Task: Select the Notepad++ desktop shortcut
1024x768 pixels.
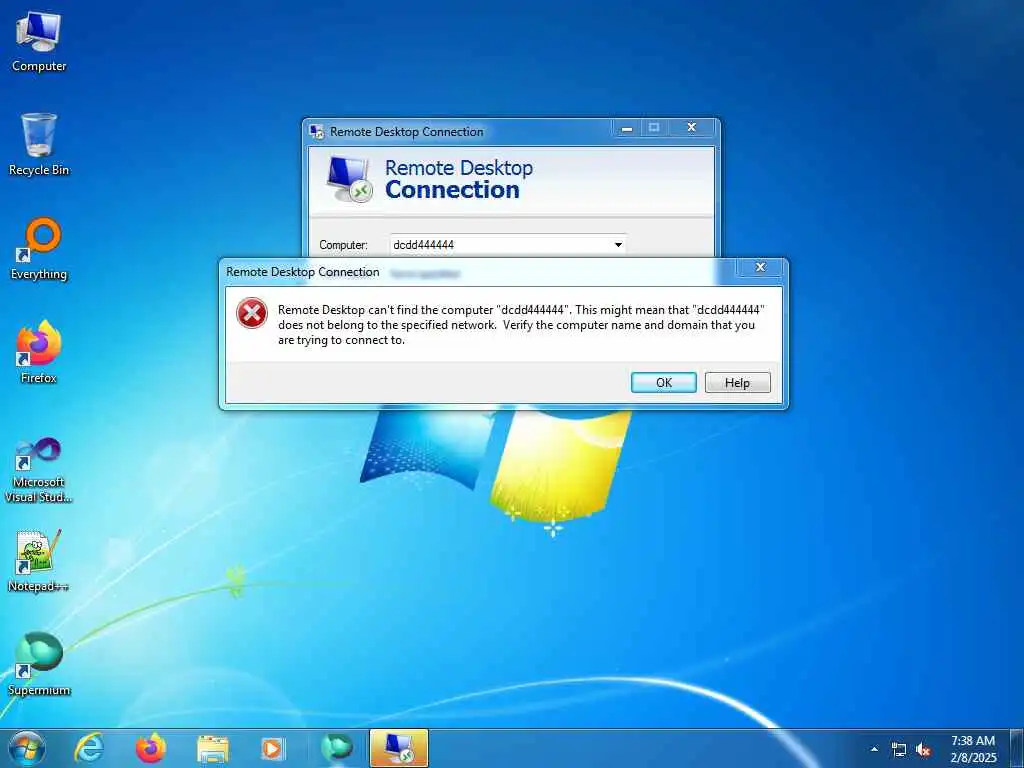Action: [x=39, y=561]
